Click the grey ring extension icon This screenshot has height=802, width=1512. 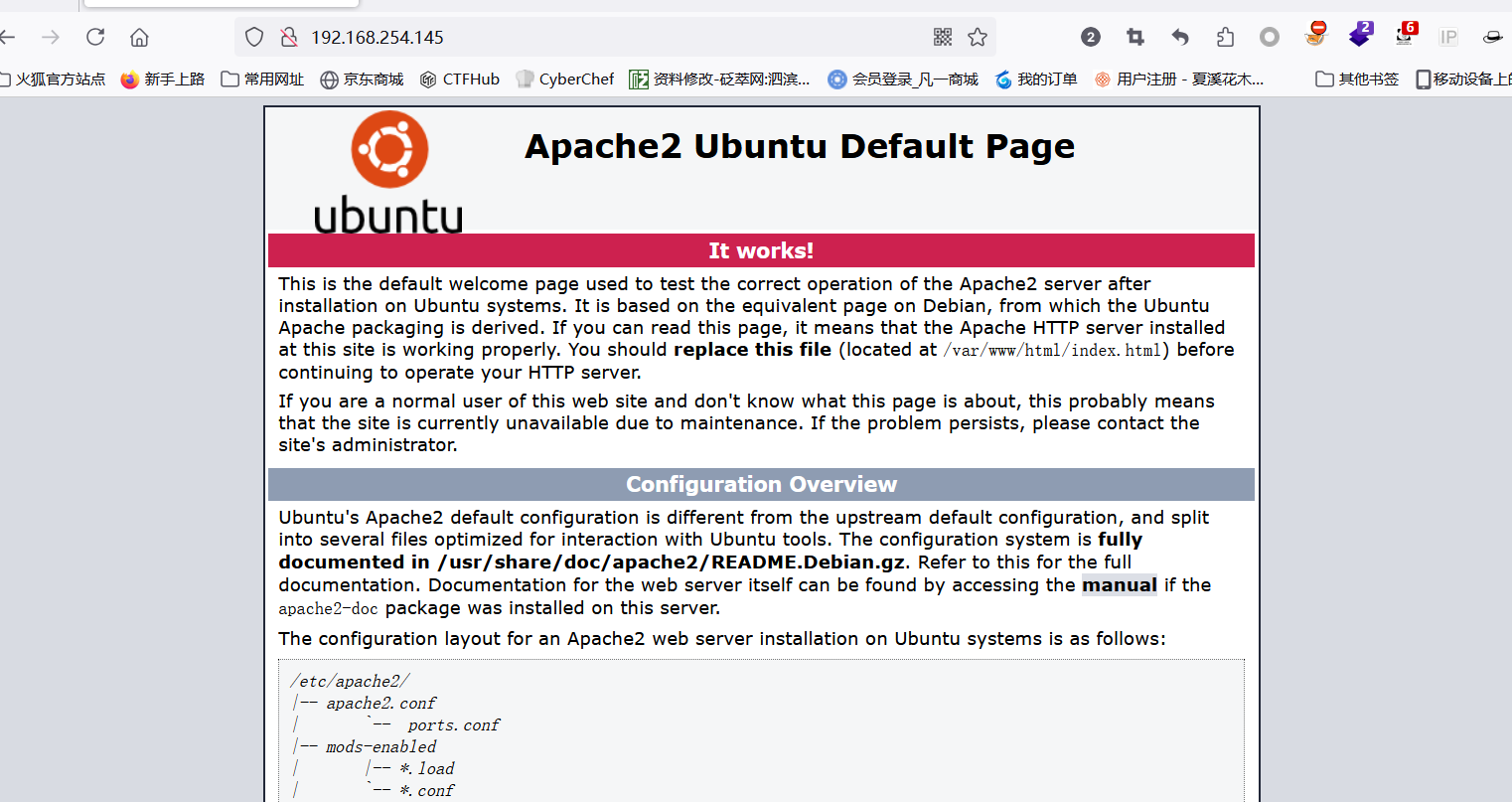click(1270, 37)
